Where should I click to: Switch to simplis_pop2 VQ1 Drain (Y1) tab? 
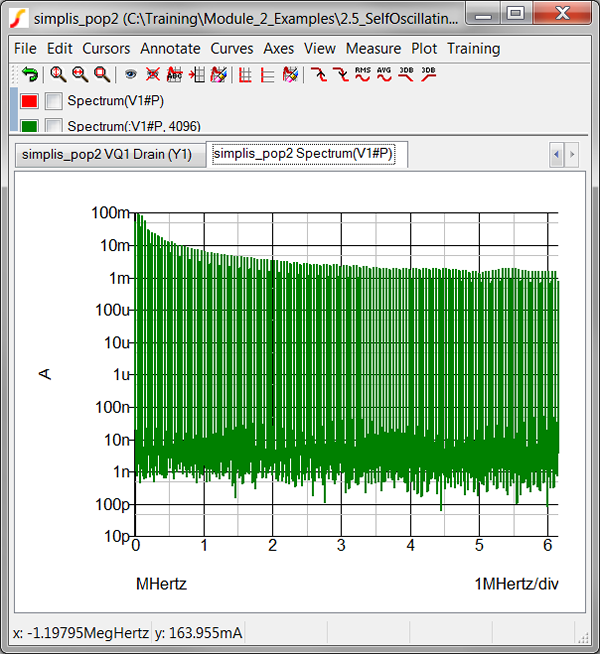coord(107,155)
